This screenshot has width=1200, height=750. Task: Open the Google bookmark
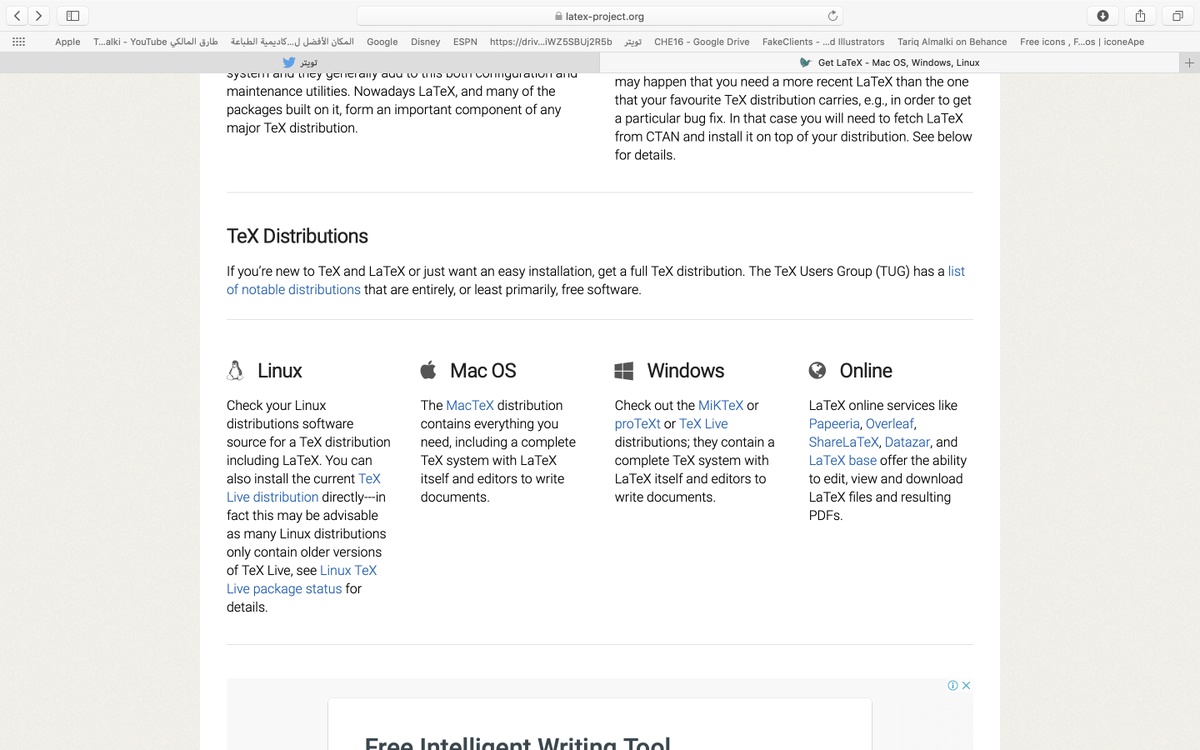[x=382, y=42]
